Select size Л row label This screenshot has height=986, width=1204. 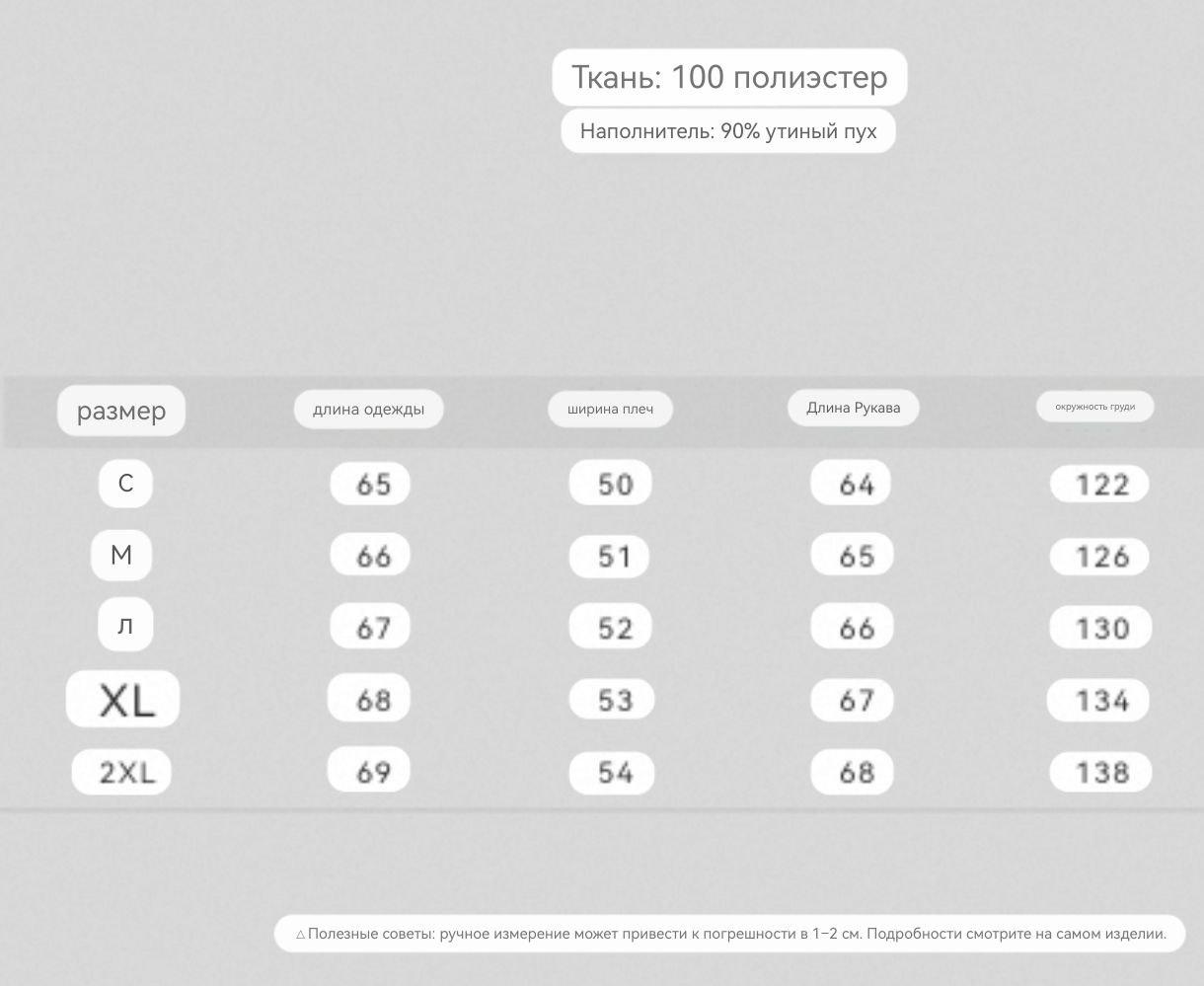tap(125, 625)
